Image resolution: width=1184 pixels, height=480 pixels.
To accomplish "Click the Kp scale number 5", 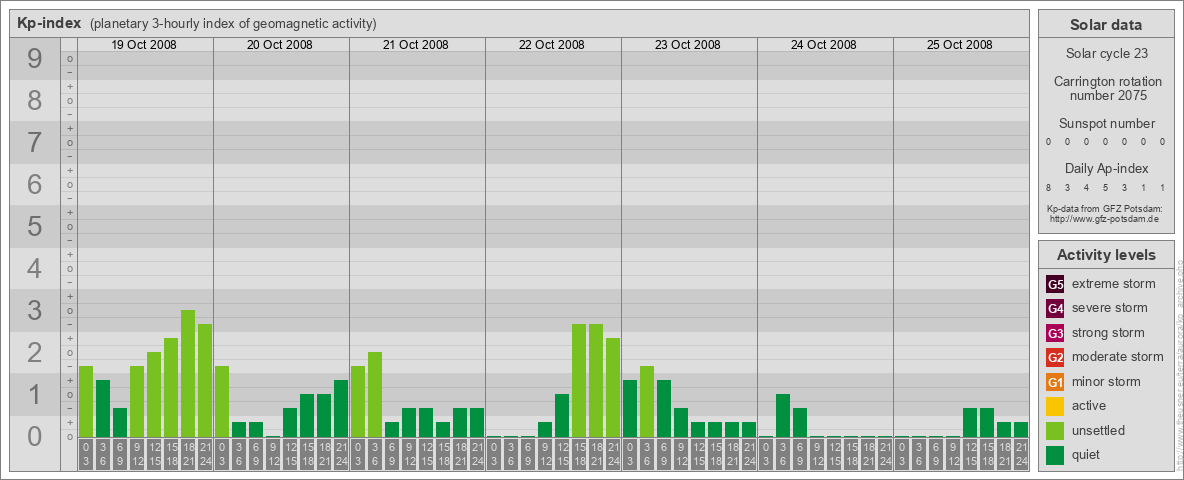I will tap(34, 226).
